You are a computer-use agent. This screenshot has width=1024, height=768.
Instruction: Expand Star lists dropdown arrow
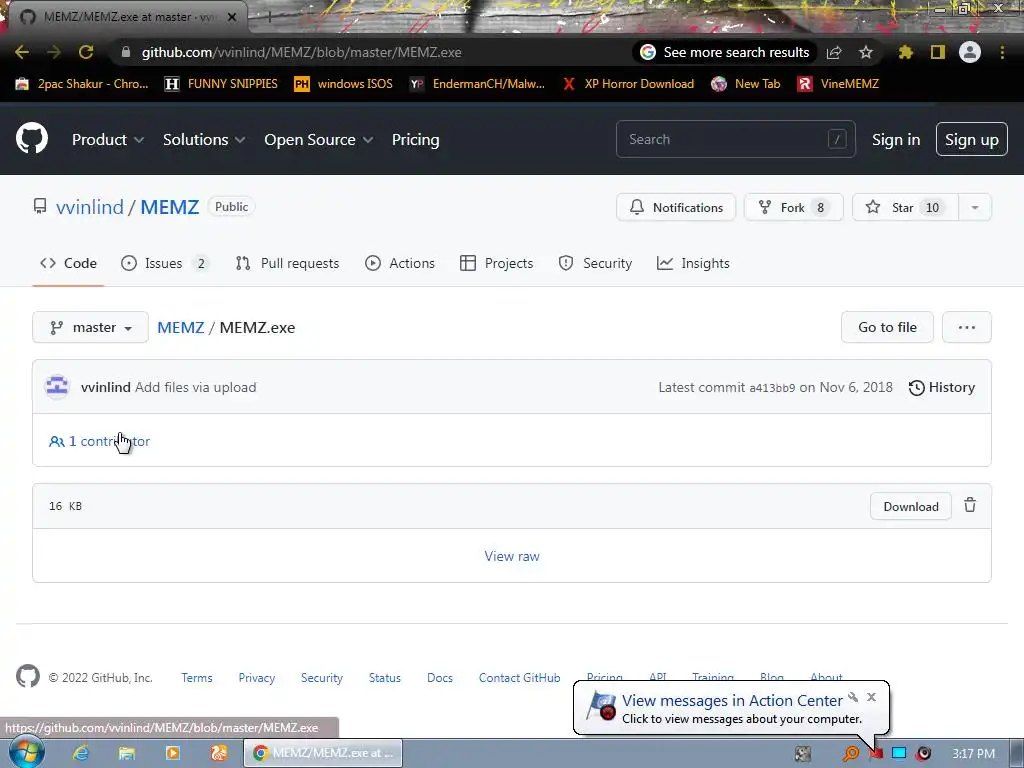tap(974, 208)
